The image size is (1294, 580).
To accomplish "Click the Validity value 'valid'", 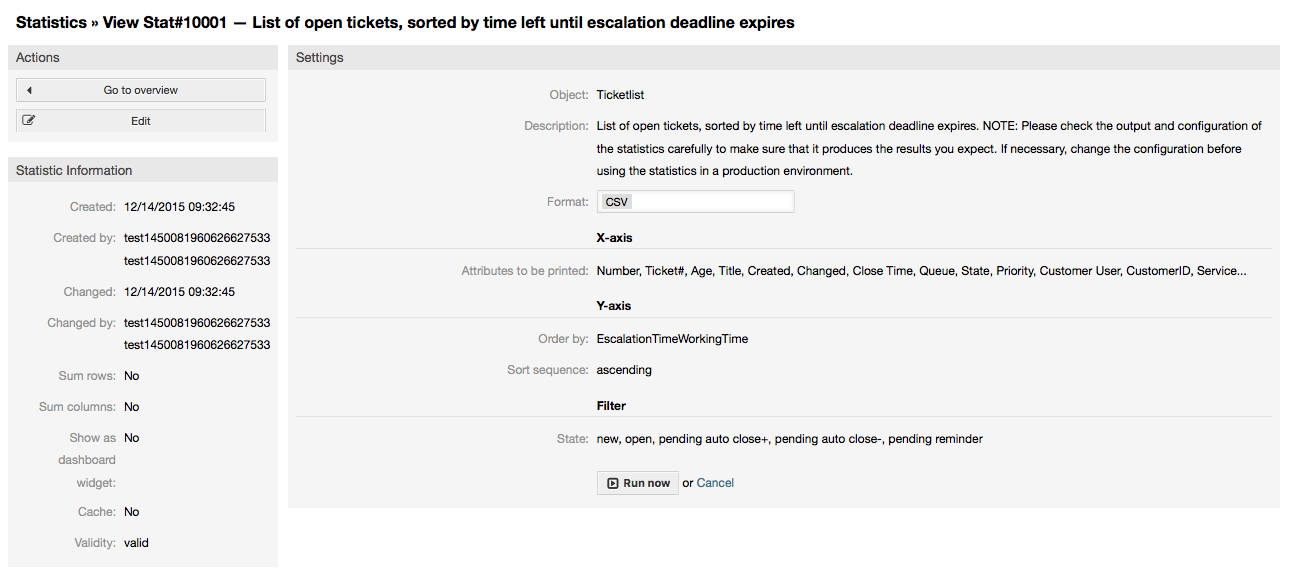I will [x=136, y=543].
